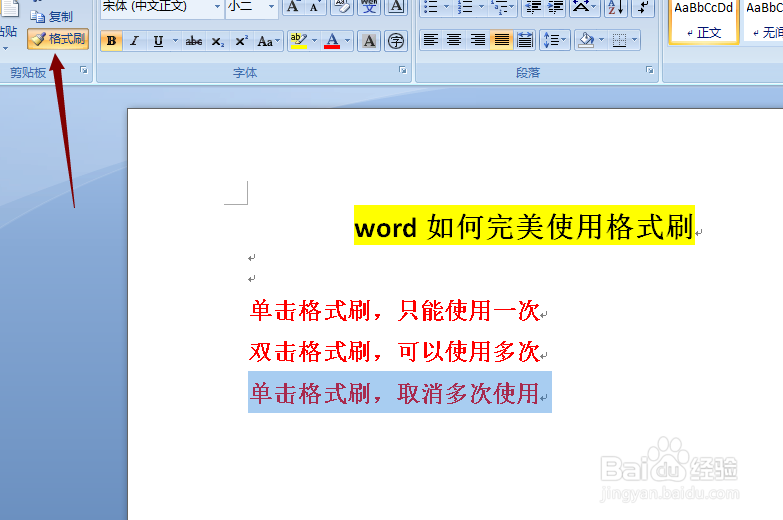Open underline style dropdown arrow
Viewport: 783px width, 520px height.
[175, 41]
